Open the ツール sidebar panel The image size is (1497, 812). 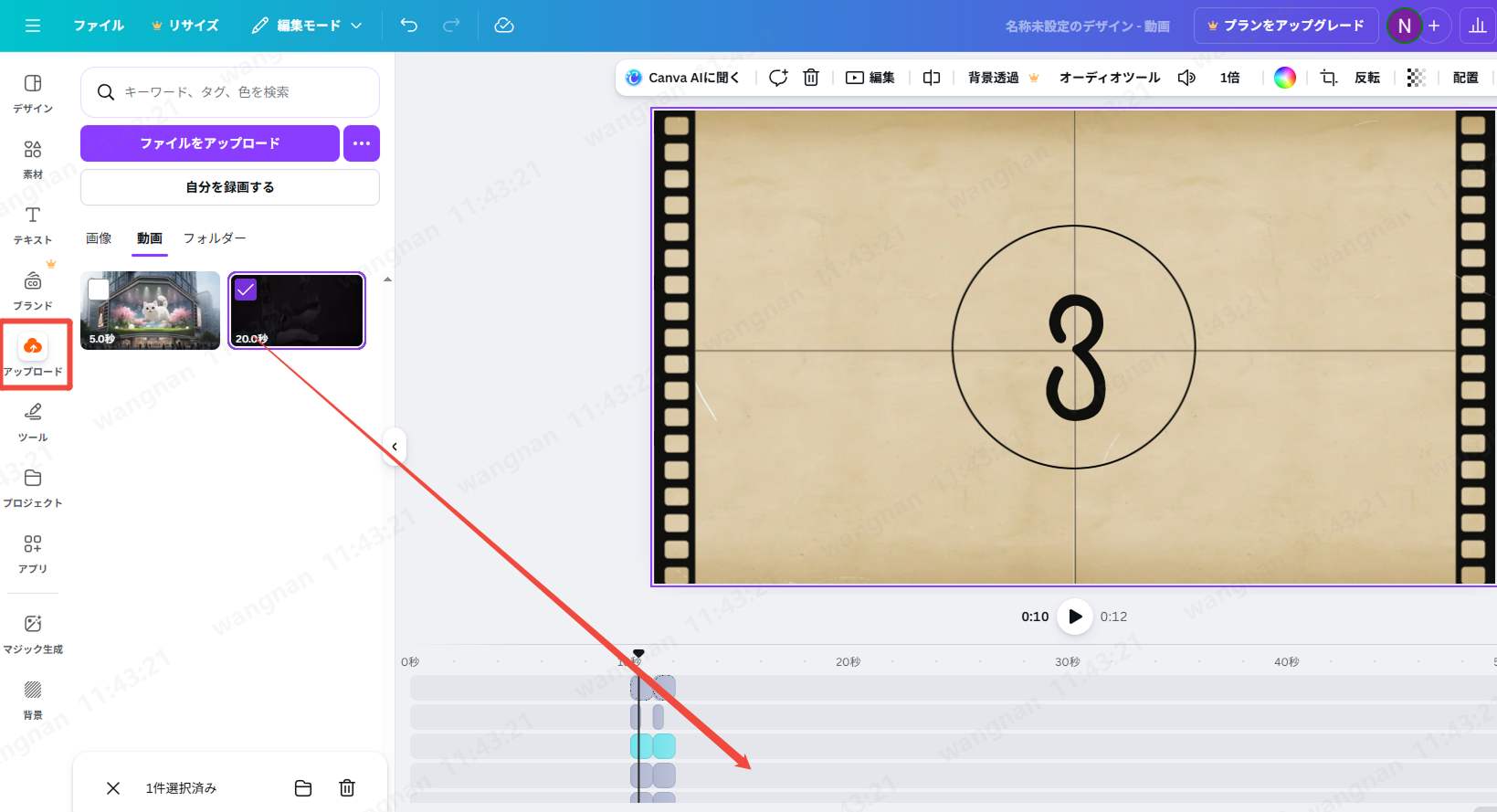point(33,422)
